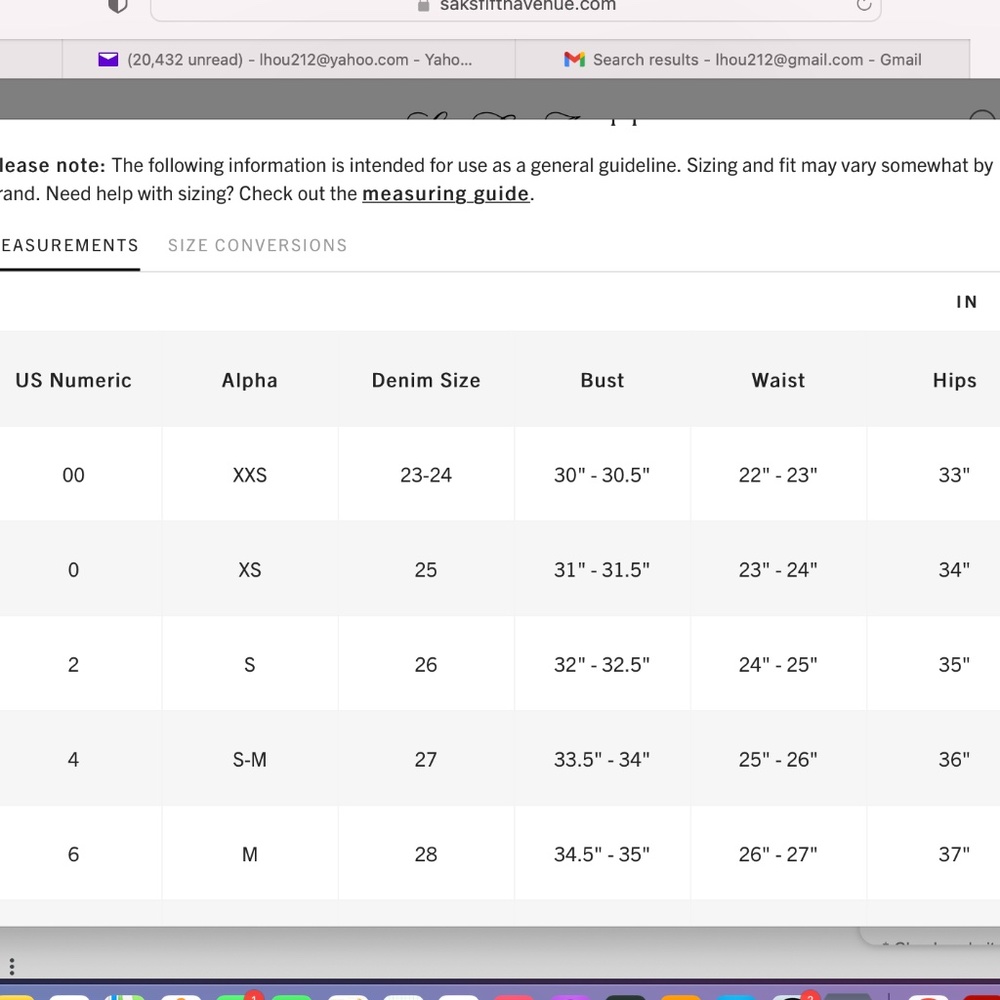Click the Bust column header
This screenshot has width=1000, height=1000.
point(602,380)
